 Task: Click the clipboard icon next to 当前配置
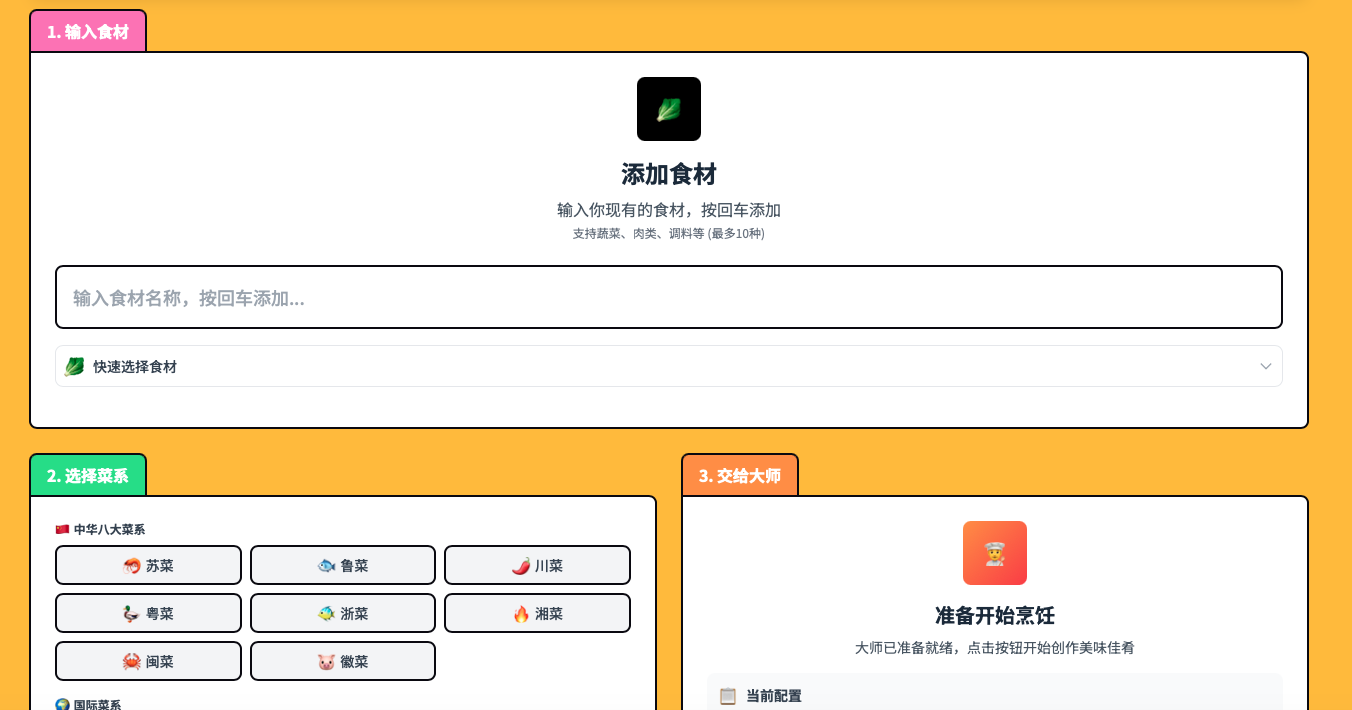coord(727,696)
